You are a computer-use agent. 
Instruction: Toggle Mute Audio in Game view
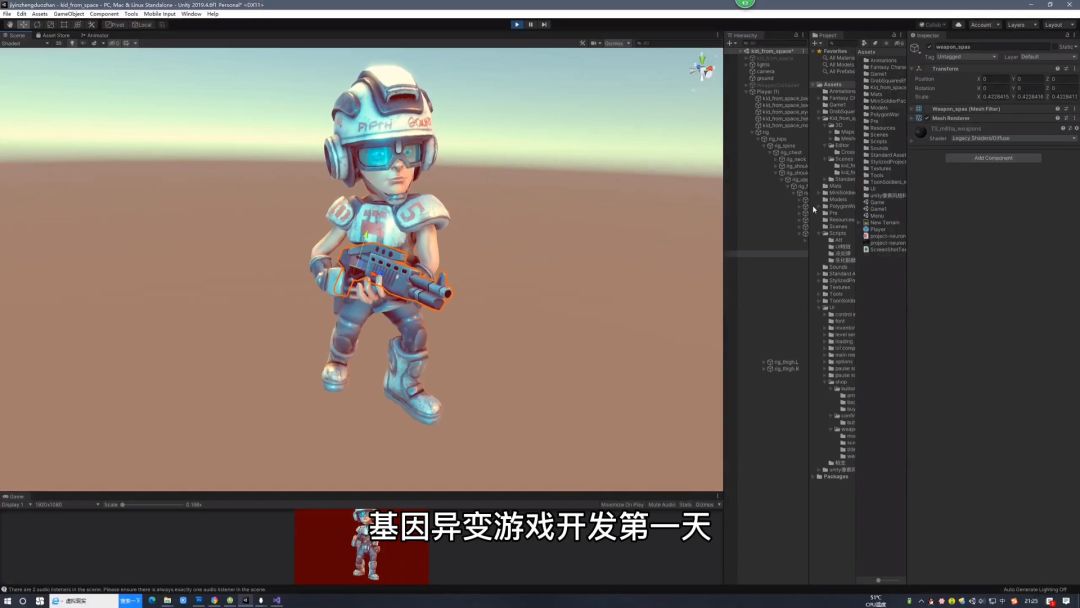pos(661,504)
